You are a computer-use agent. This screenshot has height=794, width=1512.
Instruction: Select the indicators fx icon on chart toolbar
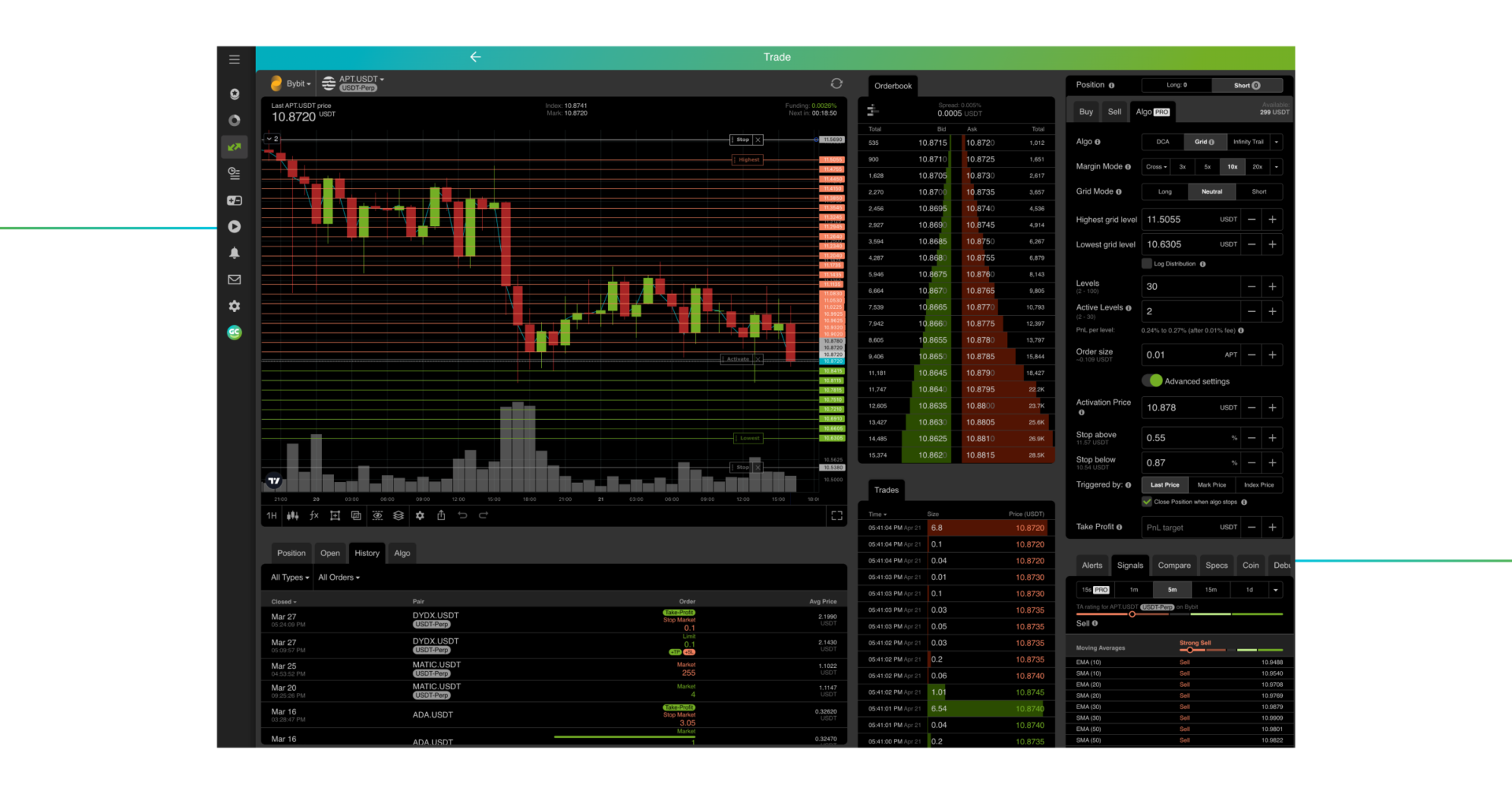(313, 515)
